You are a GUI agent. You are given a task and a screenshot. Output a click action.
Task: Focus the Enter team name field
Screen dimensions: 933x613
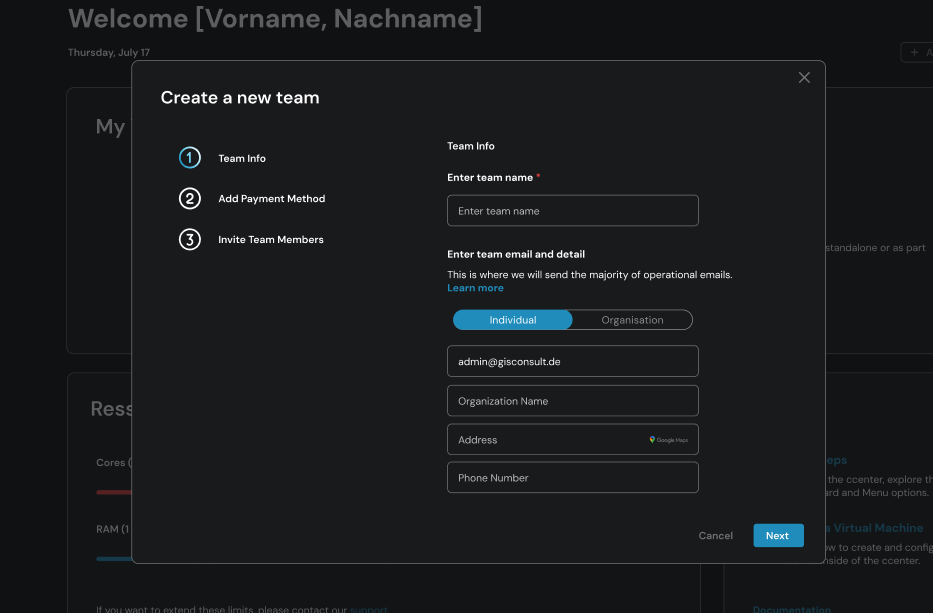[572, 211]
